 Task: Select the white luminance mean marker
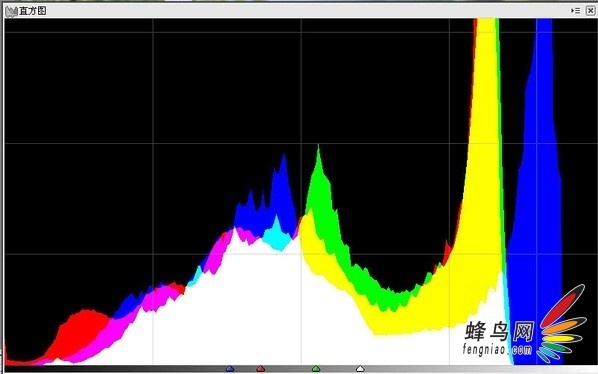360,369
